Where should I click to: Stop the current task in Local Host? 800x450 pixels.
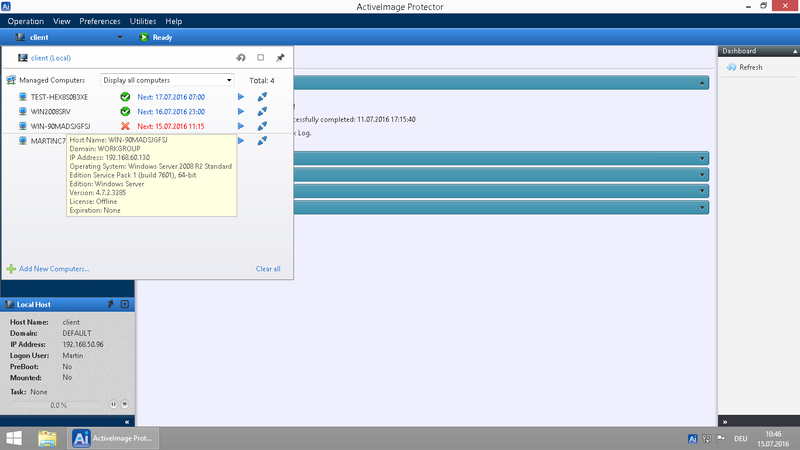(124, 404)
